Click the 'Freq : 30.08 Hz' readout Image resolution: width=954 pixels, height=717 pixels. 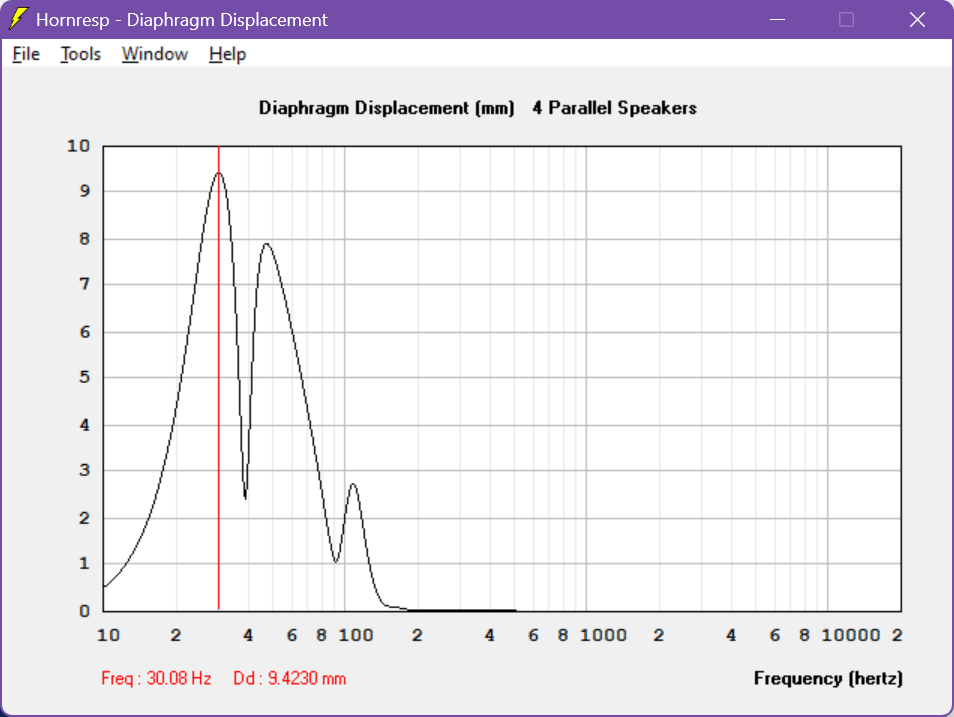point(156,678)
